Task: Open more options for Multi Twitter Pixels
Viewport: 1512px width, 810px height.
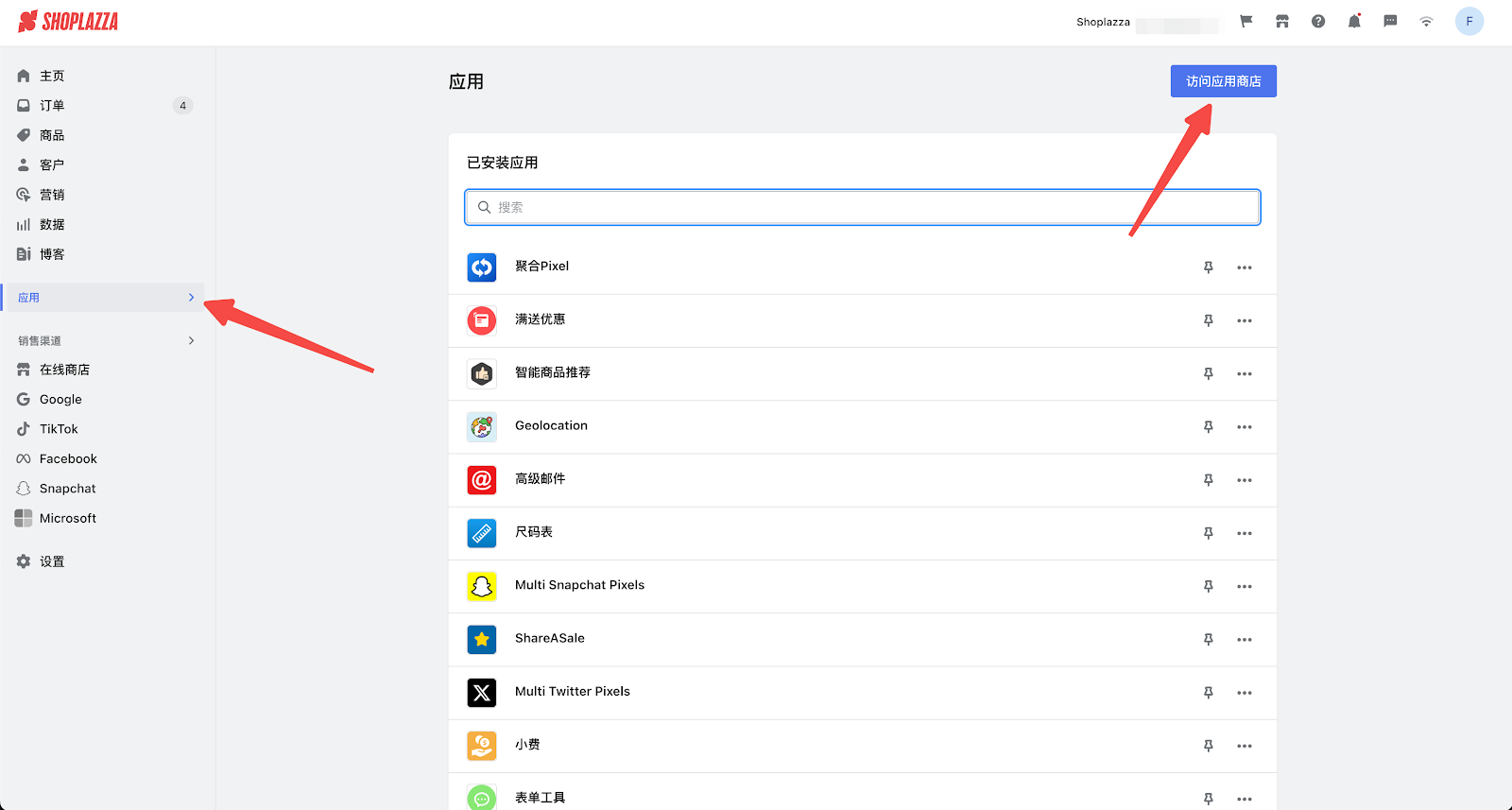Action: (1245, 693)
